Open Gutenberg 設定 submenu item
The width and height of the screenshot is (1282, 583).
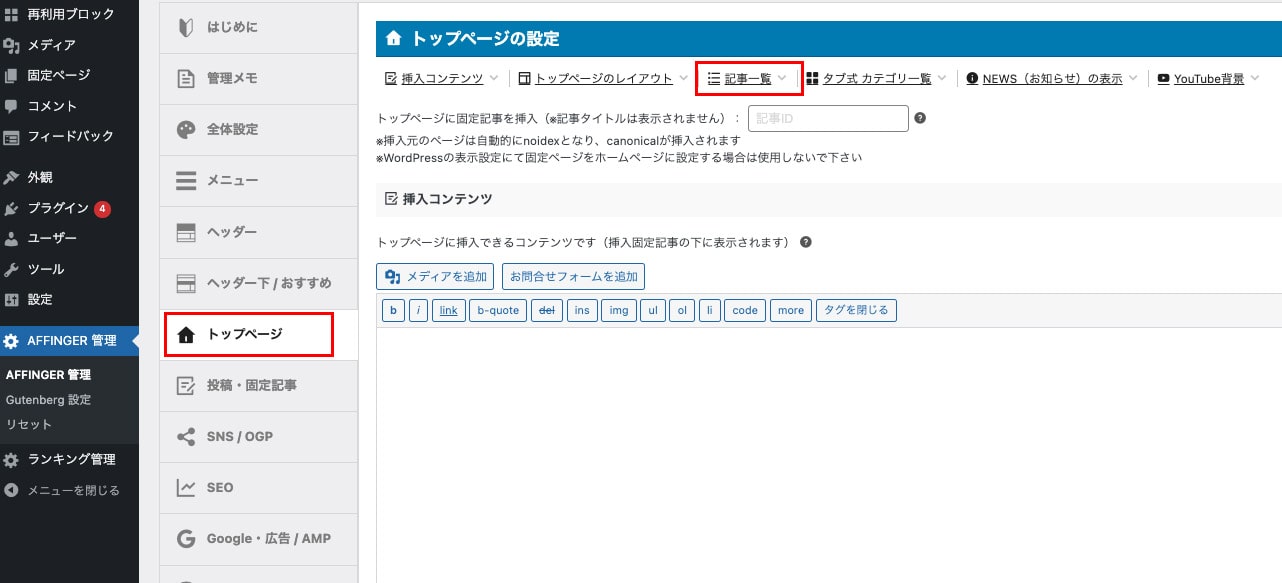pyautogui.click(x=48, y=400)
